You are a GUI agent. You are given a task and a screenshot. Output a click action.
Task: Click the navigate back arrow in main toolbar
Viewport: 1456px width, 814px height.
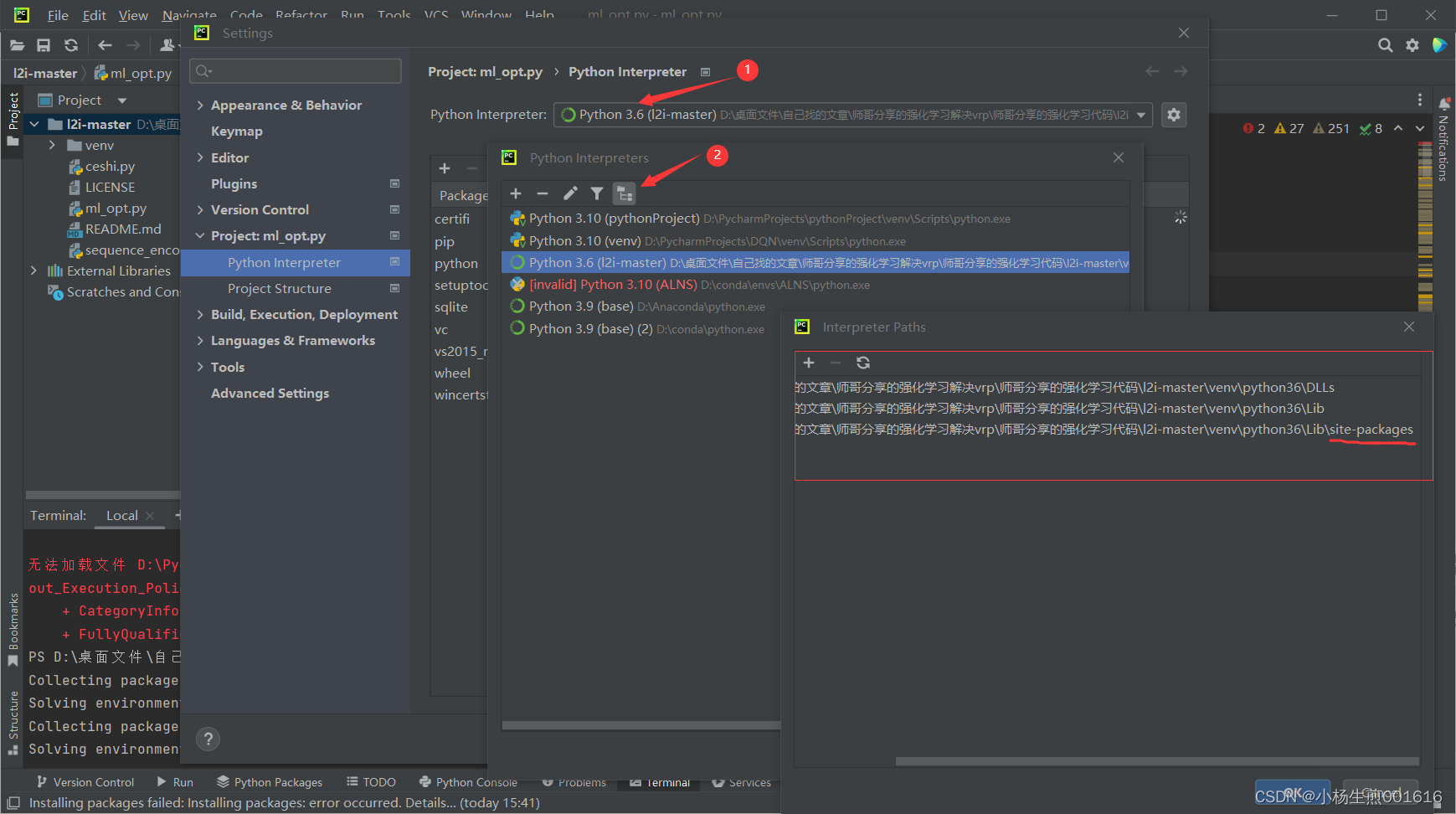(x=105, y=45)
